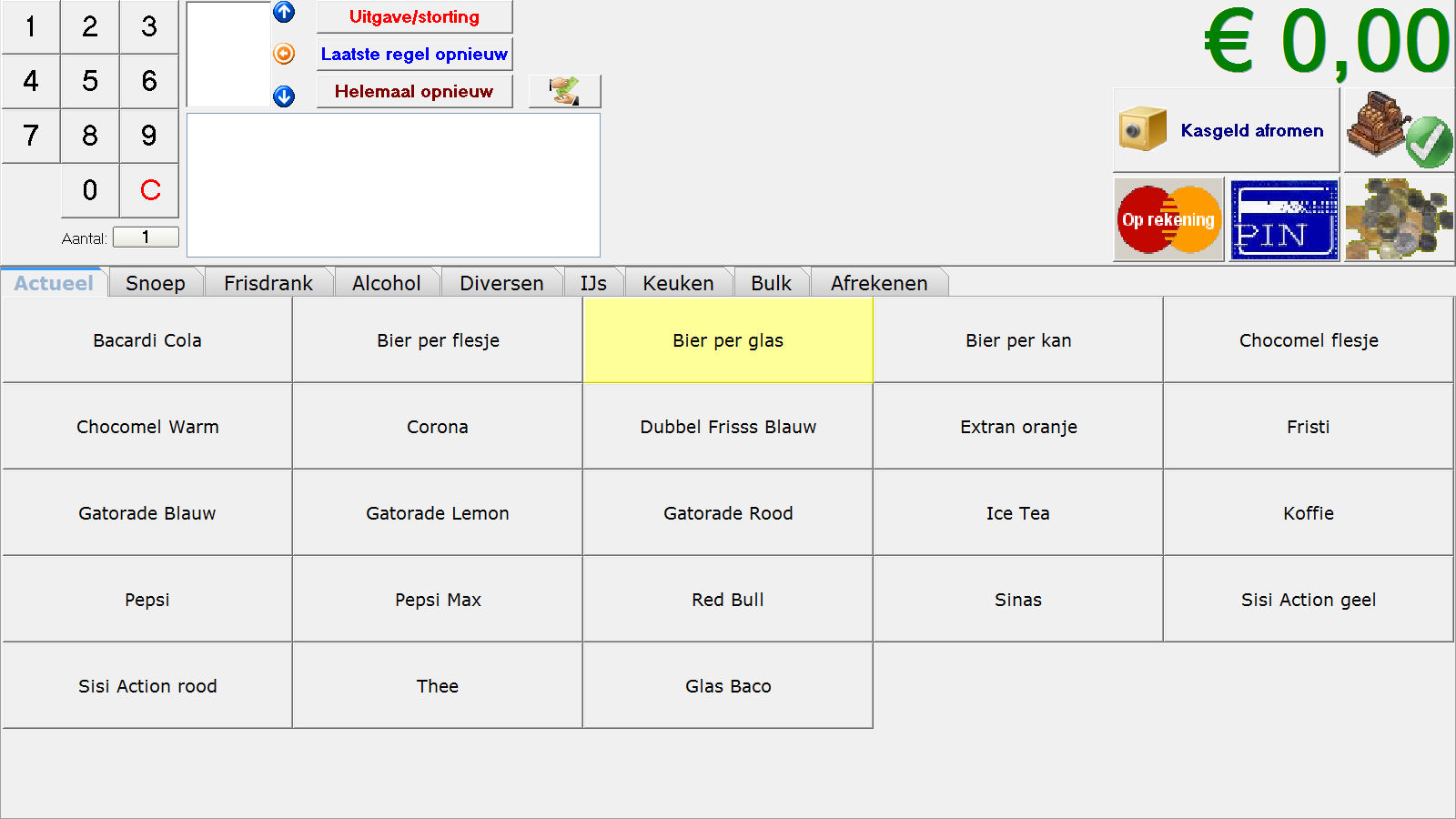Add Pepsi product

coord(147,600)
